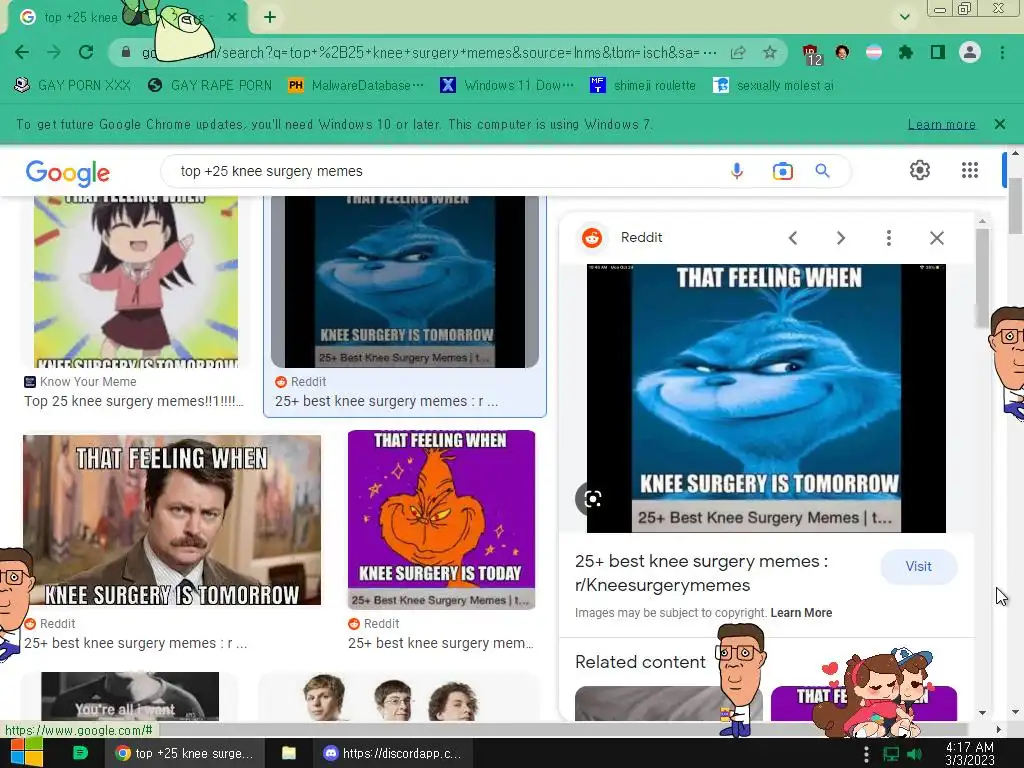The width and height of the screenshot is (1024, 768).
Task: Open the blue Grinch thumbnail in results
Action: pos(405,281)
